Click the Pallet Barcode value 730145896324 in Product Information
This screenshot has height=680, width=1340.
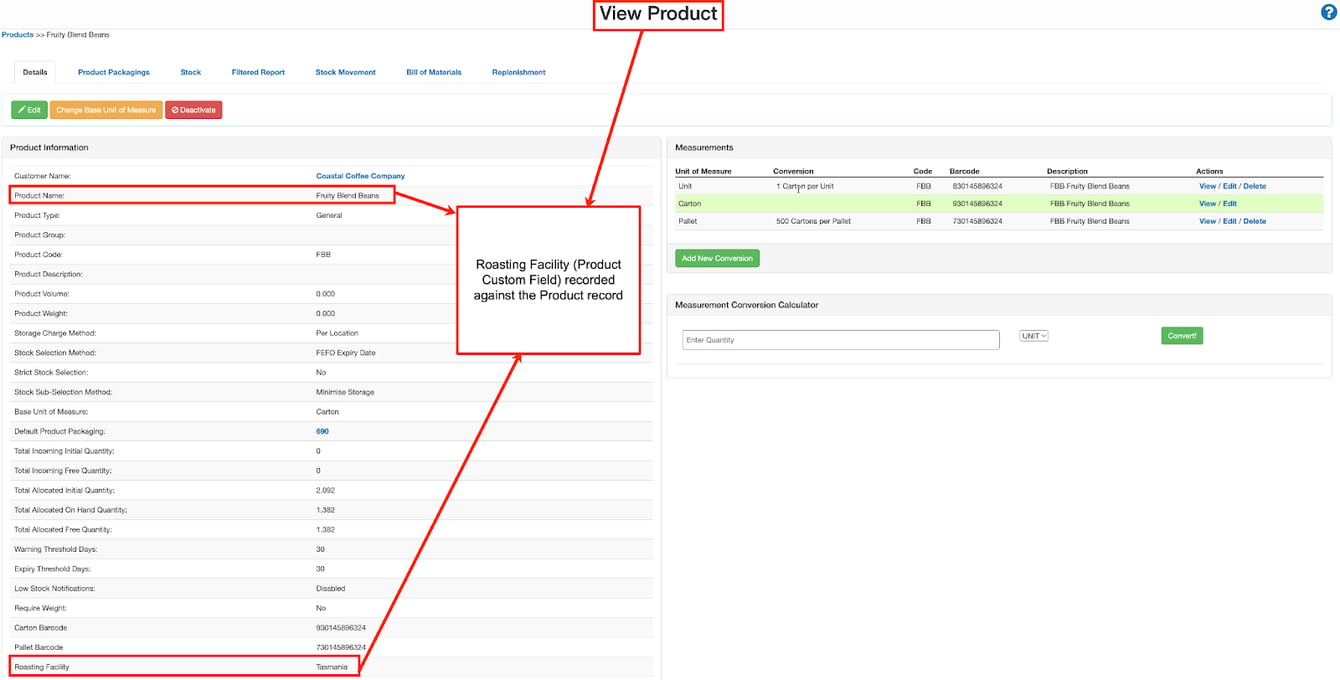pos(341,648)
